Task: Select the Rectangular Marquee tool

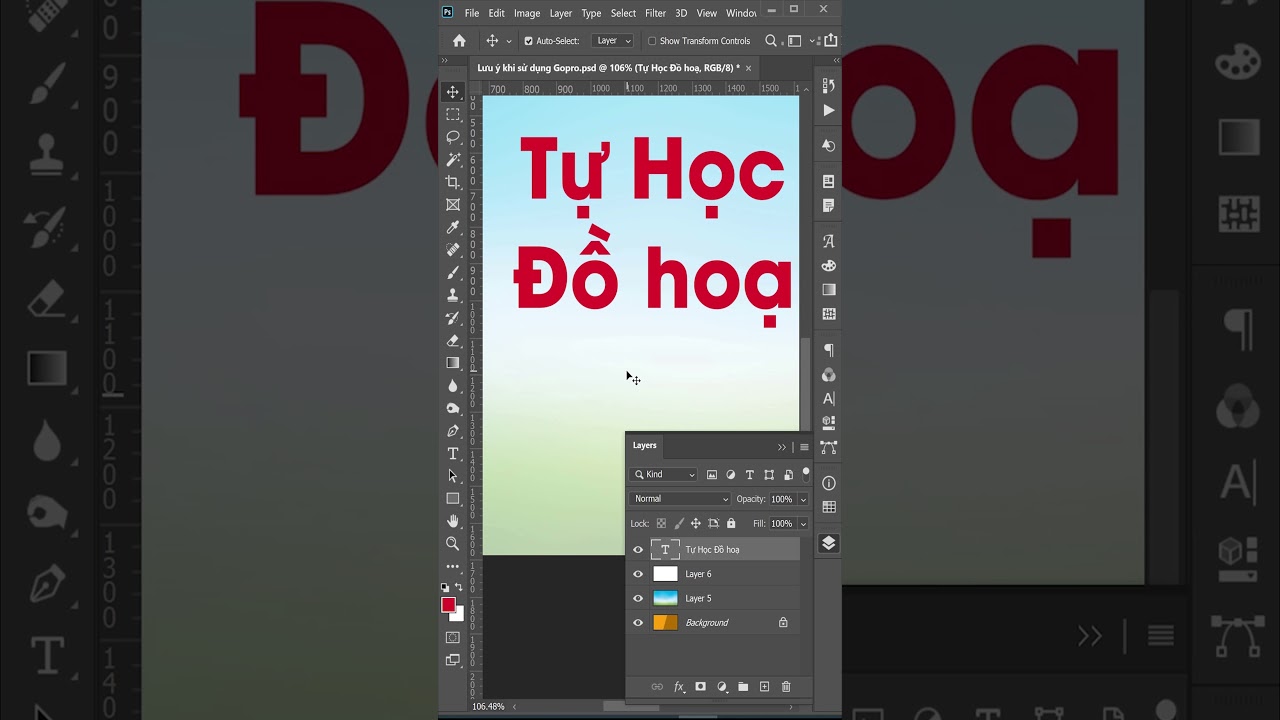Action: coord(453,115)
